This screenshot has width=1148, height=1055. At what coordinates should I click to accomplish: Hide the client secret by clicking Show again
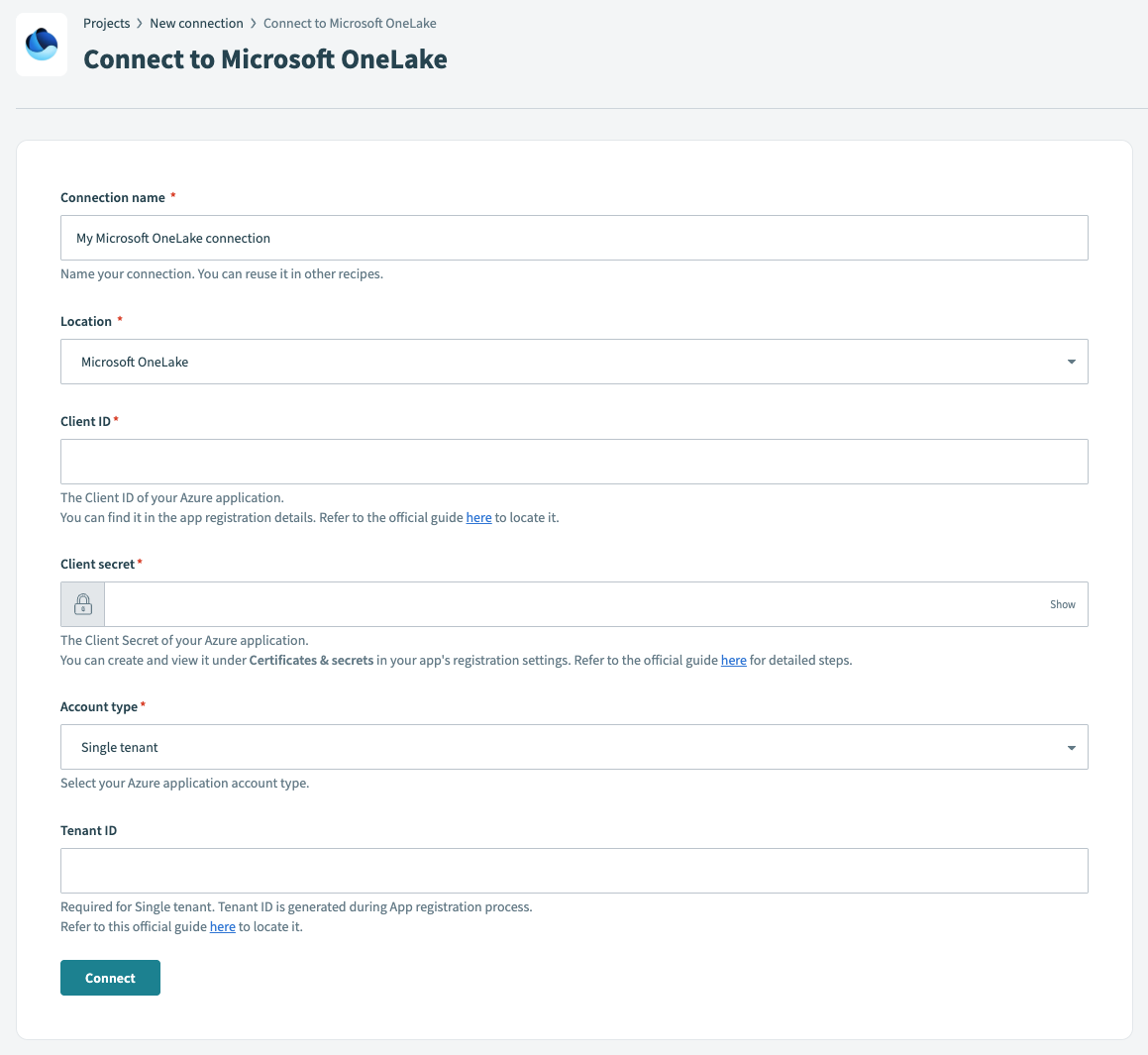[1062, 603]
